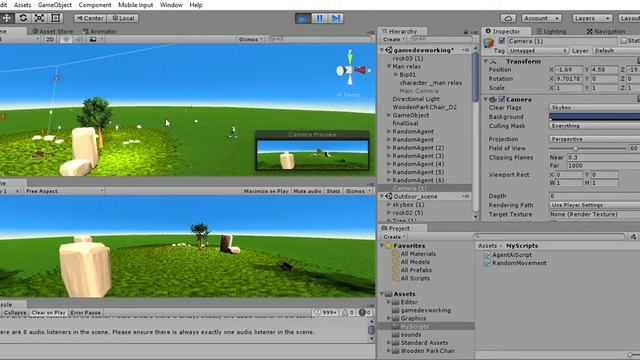This screenshot has width=640, height=360.
Task: Toggle scene lighting sun icon
Action: click(x=66, y=39)
